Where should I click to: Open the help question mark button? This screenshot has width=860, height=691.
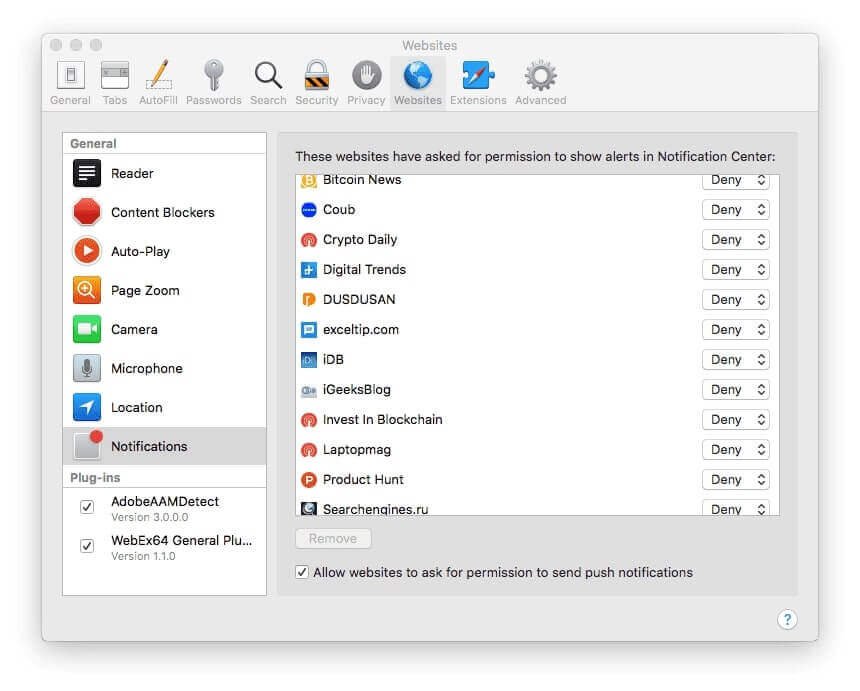(787, 620)
